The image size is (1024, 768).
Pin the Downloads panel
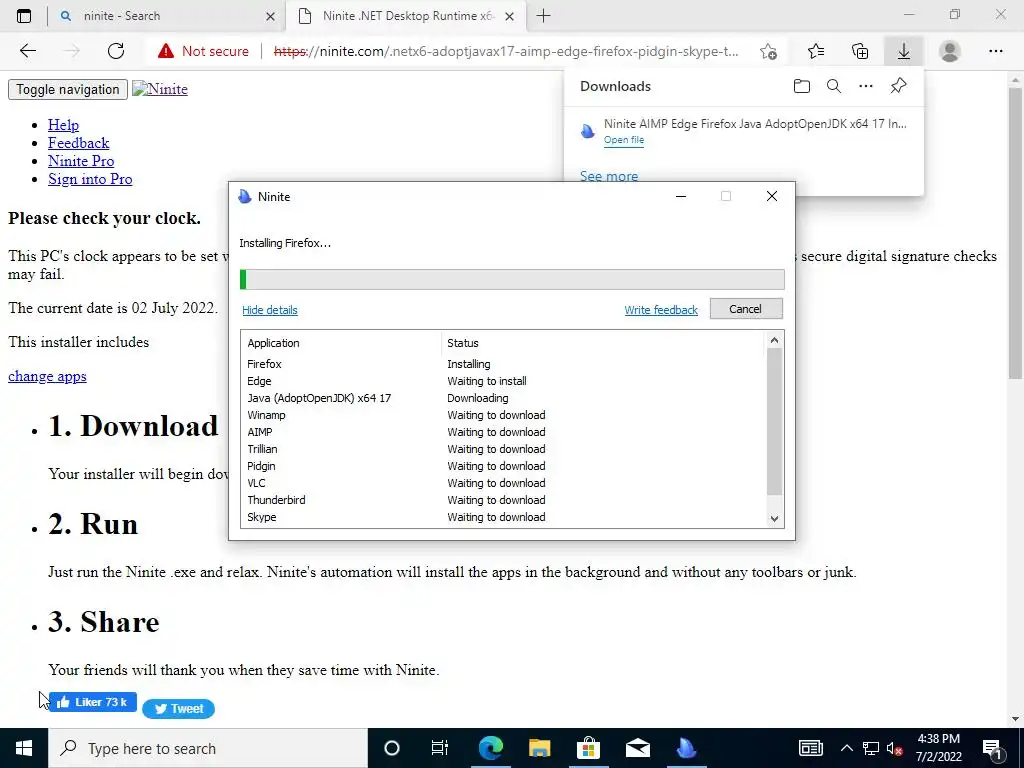[899, 86]
